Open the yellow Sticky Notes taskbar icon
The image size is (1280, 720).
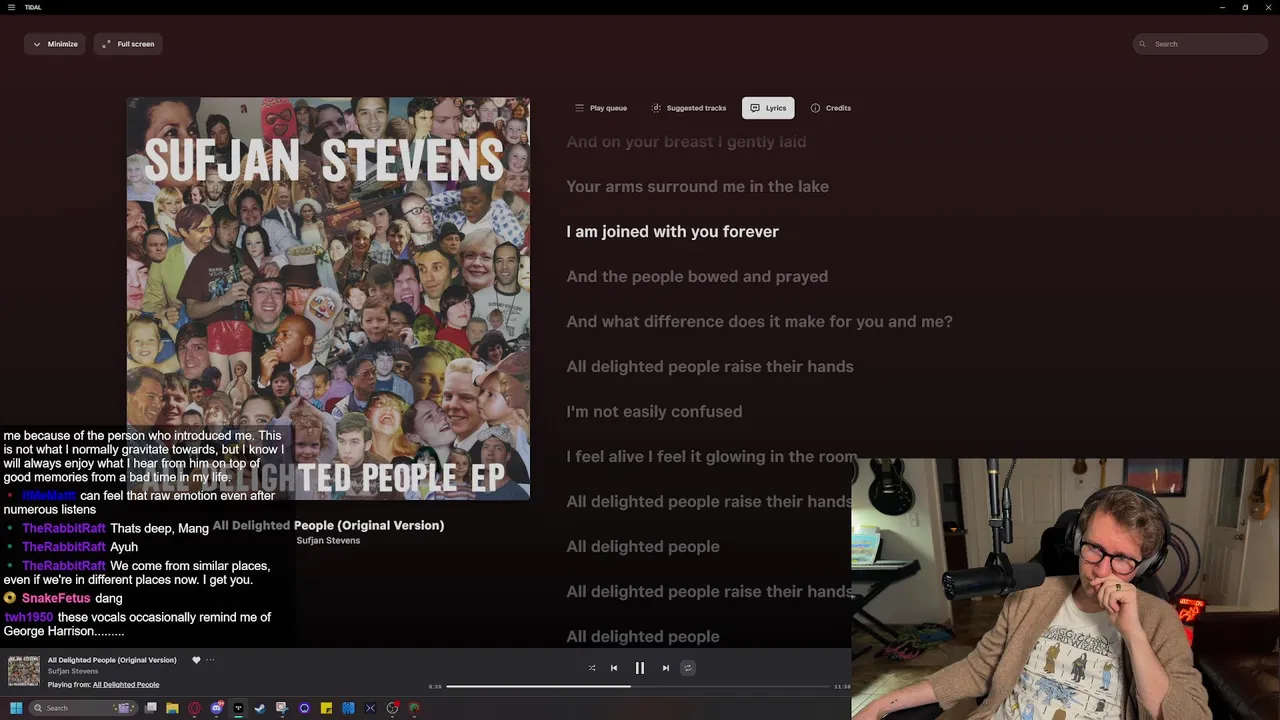[x=326, y=708]
